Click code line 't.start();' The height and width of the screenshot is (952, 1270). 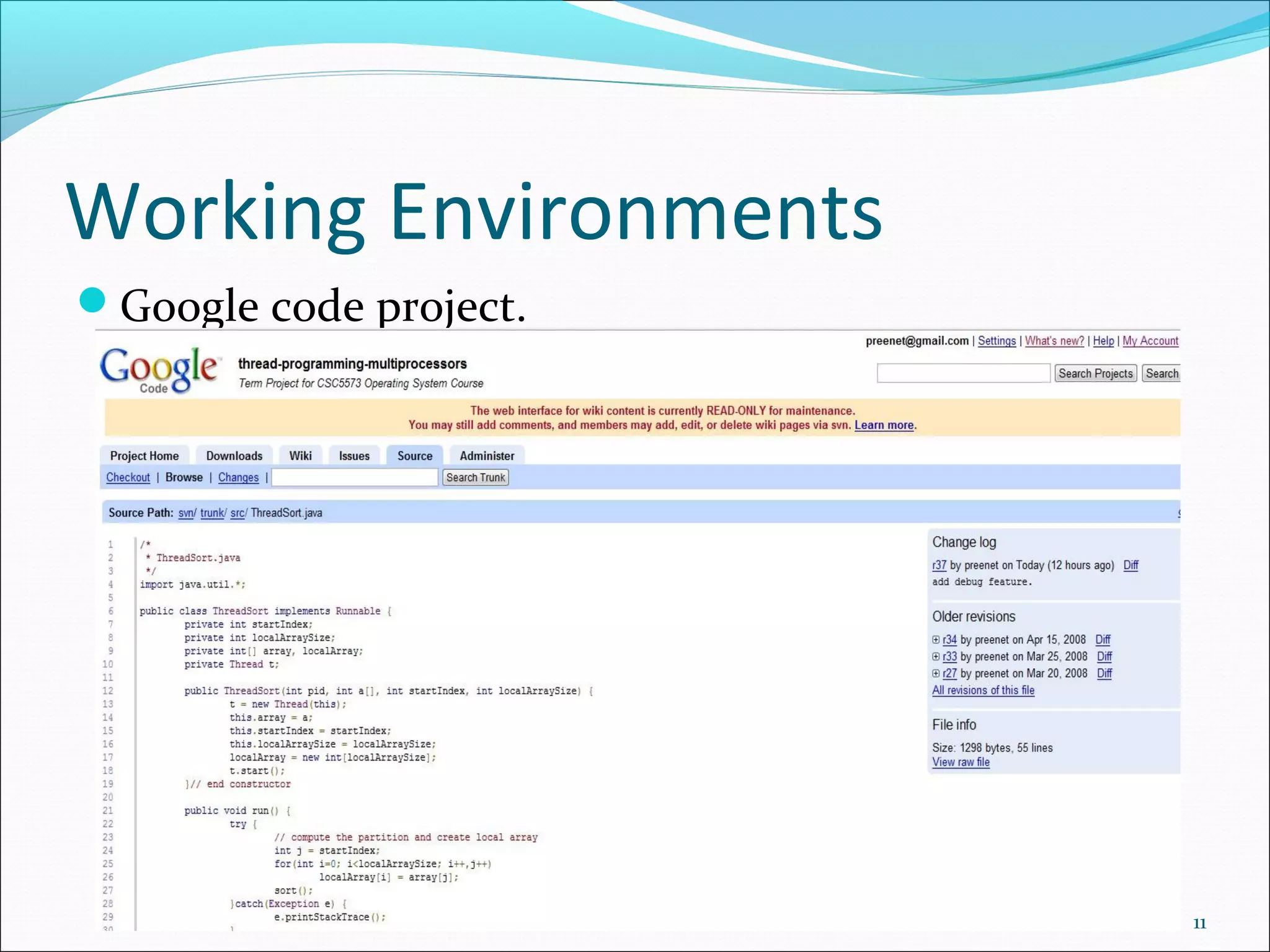pyautogui.click(x=257, y=771)
